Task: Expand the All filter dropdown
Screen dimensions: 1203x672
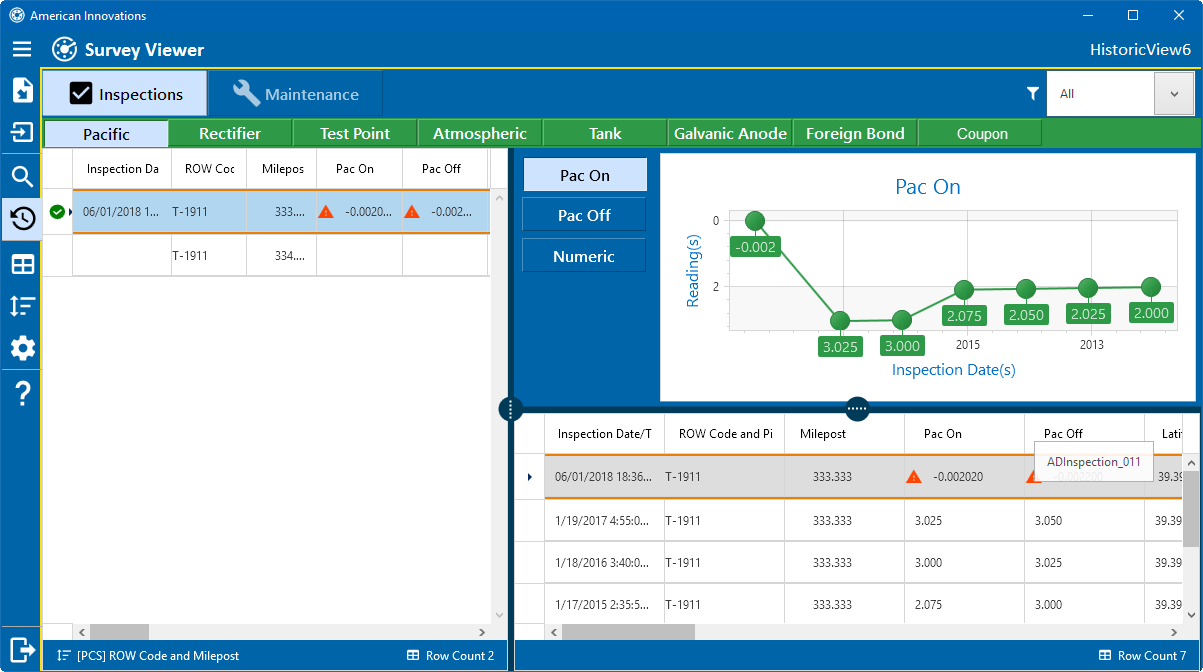Action: tap(1174, 94)
